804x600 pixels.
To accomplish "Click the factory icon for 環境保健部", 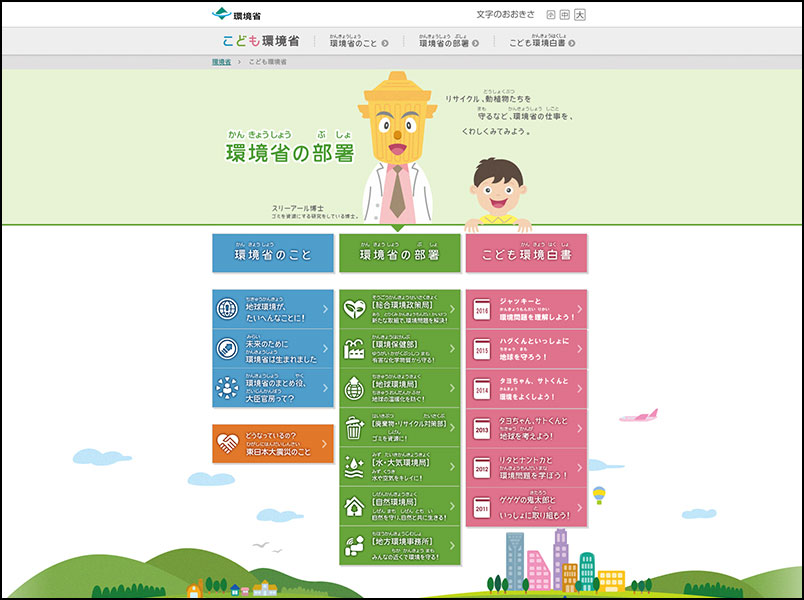I will [x=356, y=349].
